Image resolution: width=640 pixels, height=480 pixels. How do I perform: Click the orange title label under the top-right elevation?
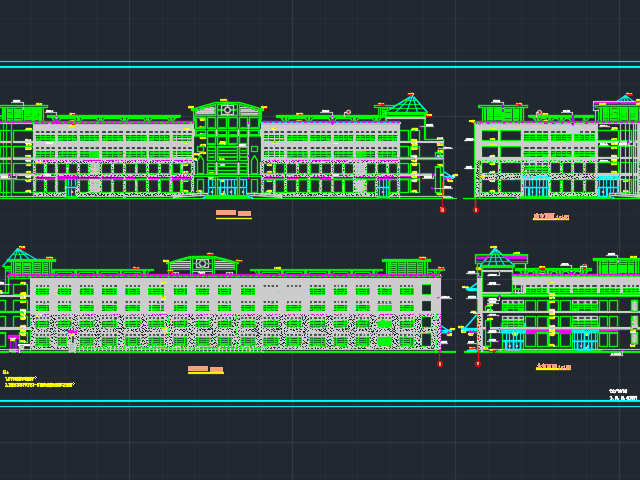point(550,216)
